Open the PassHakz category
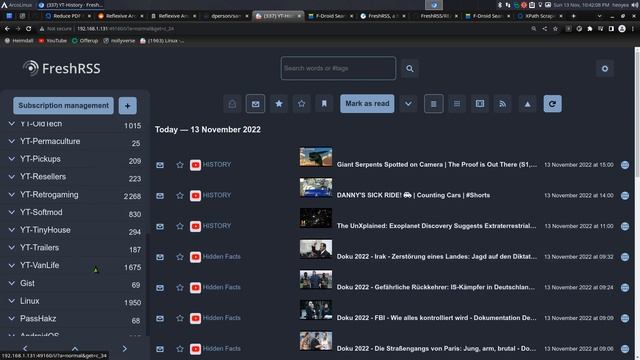 pyautogui.click(x=38, y=319)
